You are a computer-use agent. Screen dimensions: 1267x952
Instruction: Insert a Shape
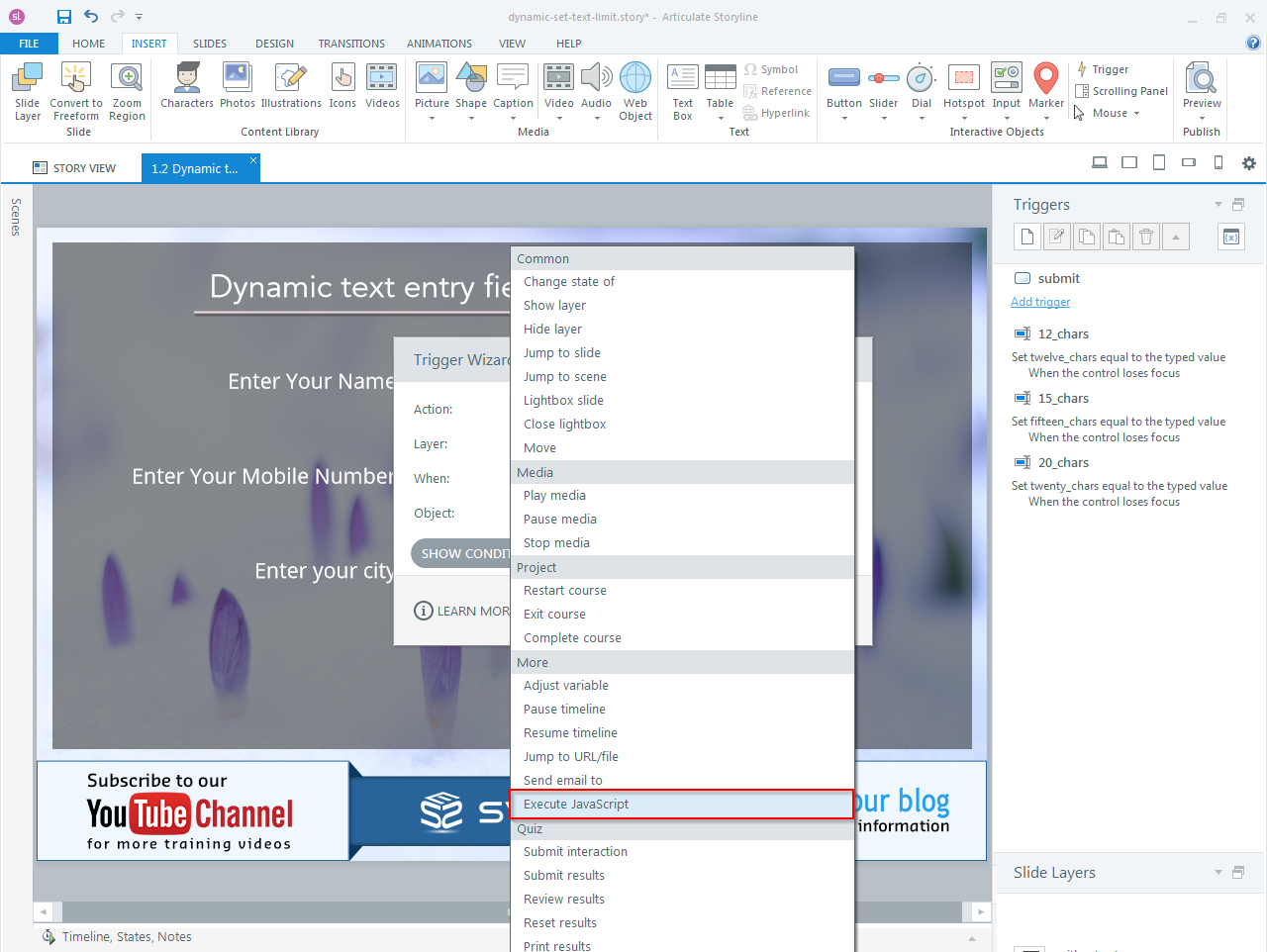[471, 85]
